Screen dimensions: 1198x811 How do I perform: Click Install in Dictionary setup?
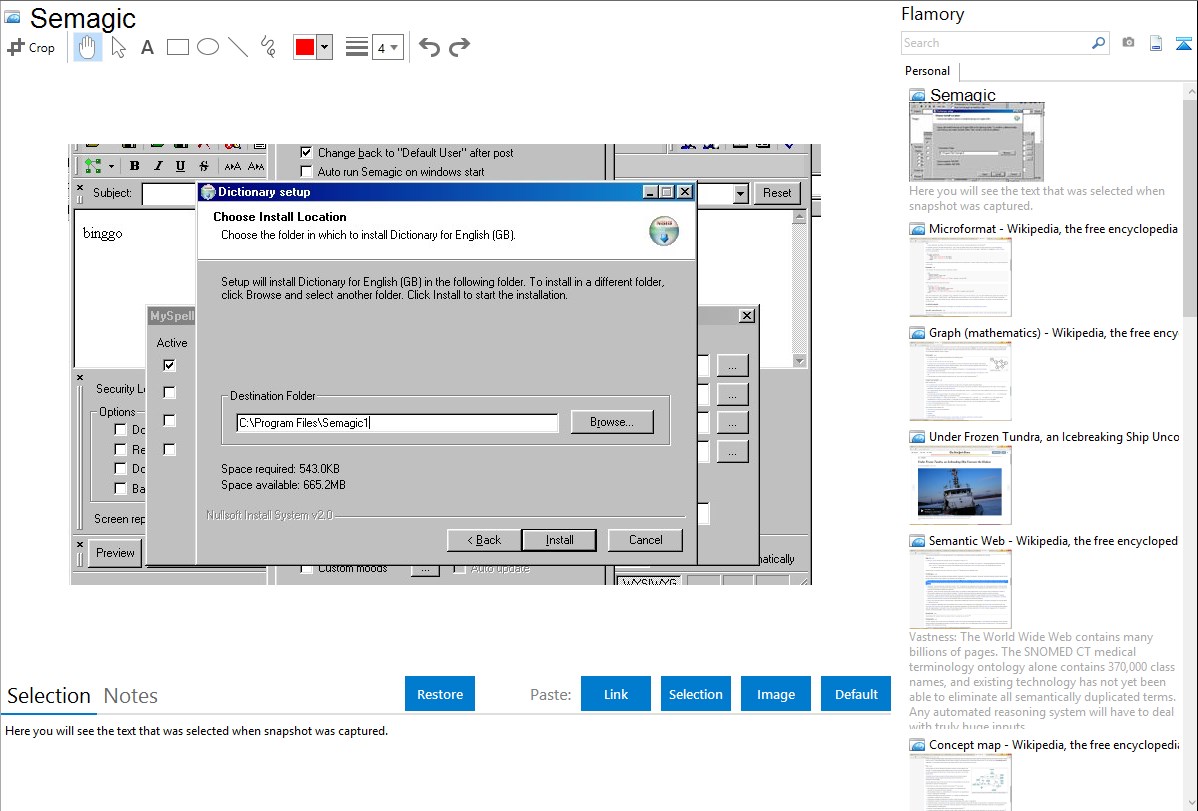(559, 540)
